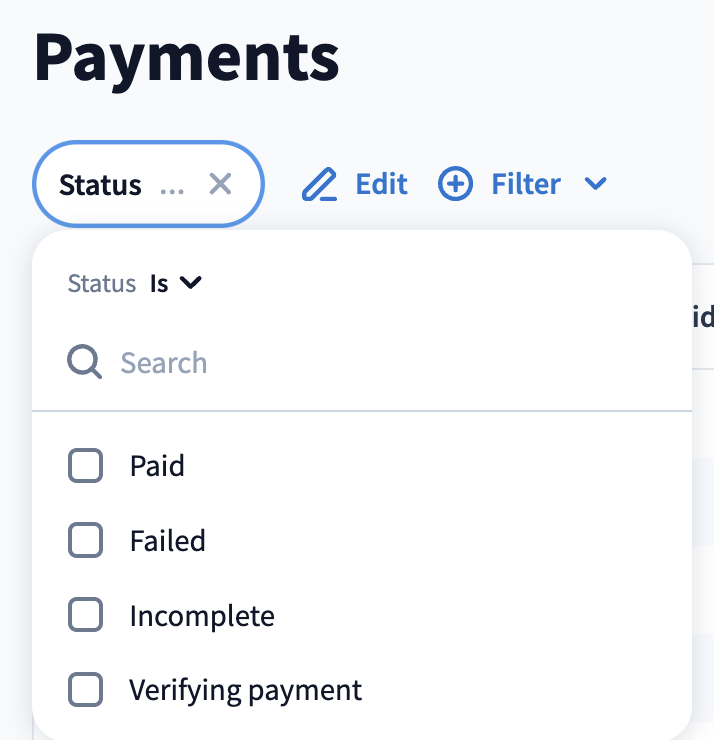Click the ellipsis inside the Status chip

coord(172,186)
